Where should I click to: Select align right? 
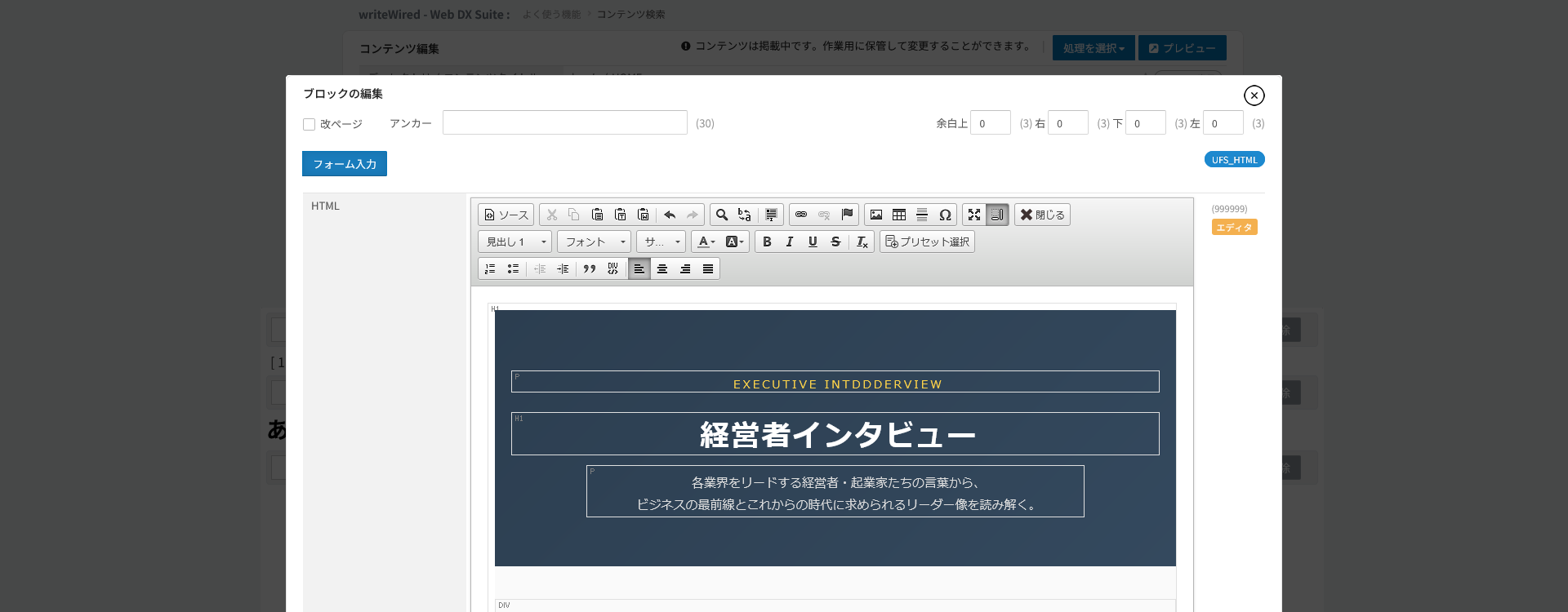(x=685, y=268)
